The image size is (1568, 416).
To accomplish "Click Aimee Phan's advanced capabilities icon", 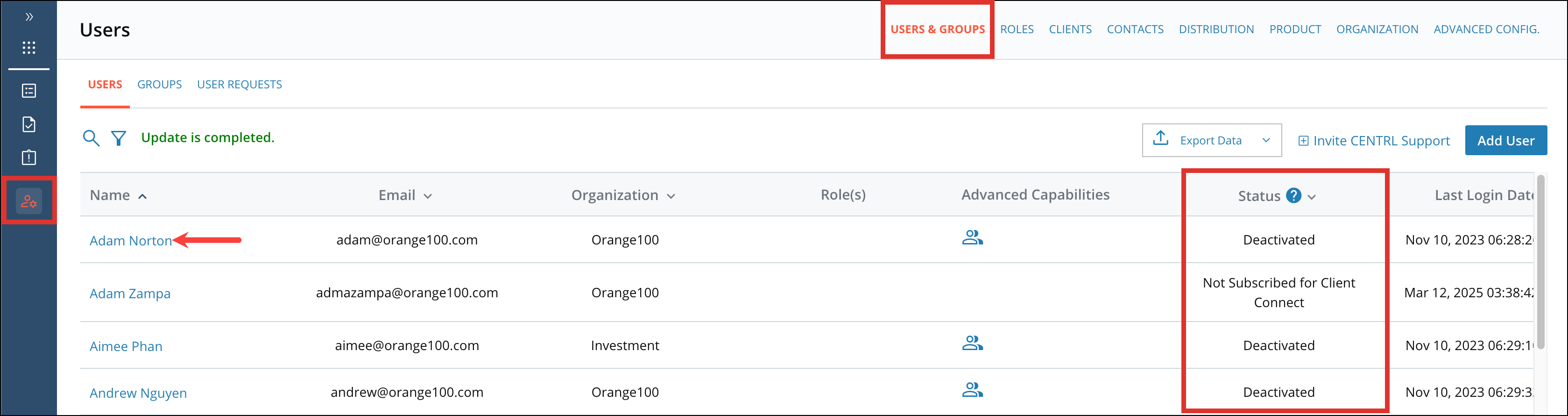I will click(x=972, y=343).
